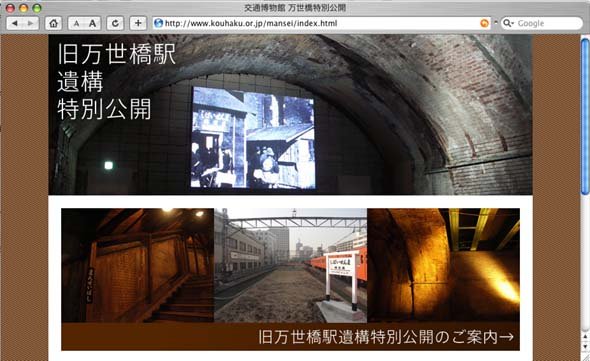Open the wooden staircase thumbnail photo
The image size is (590, 361).
pos(138,265)
